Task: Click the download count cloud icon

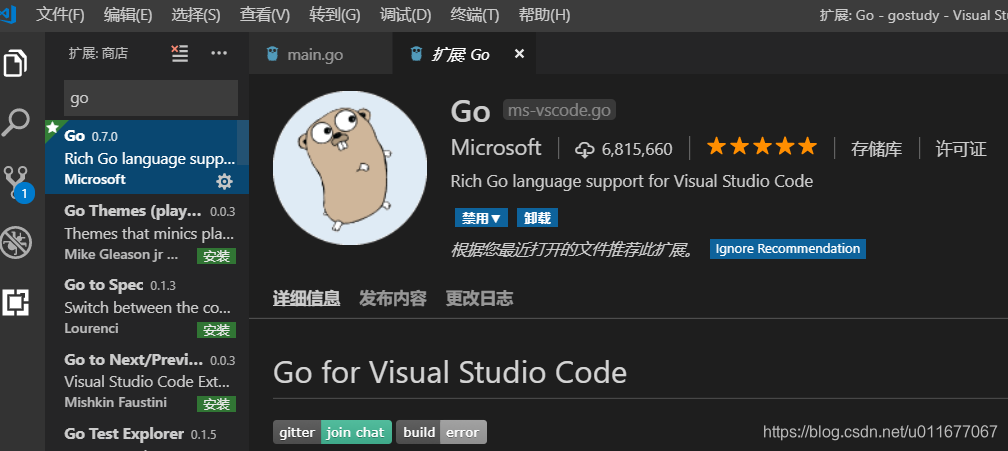Action: pyautogui.click(x=584, y=150)
